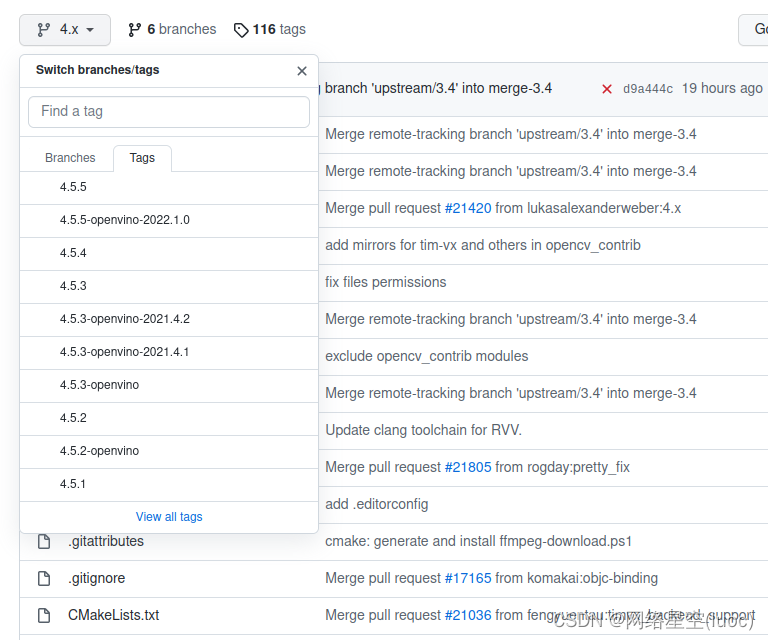
Task: Open commit 'Update clang toolchain for RVV.'
Action: coord(424,430)
